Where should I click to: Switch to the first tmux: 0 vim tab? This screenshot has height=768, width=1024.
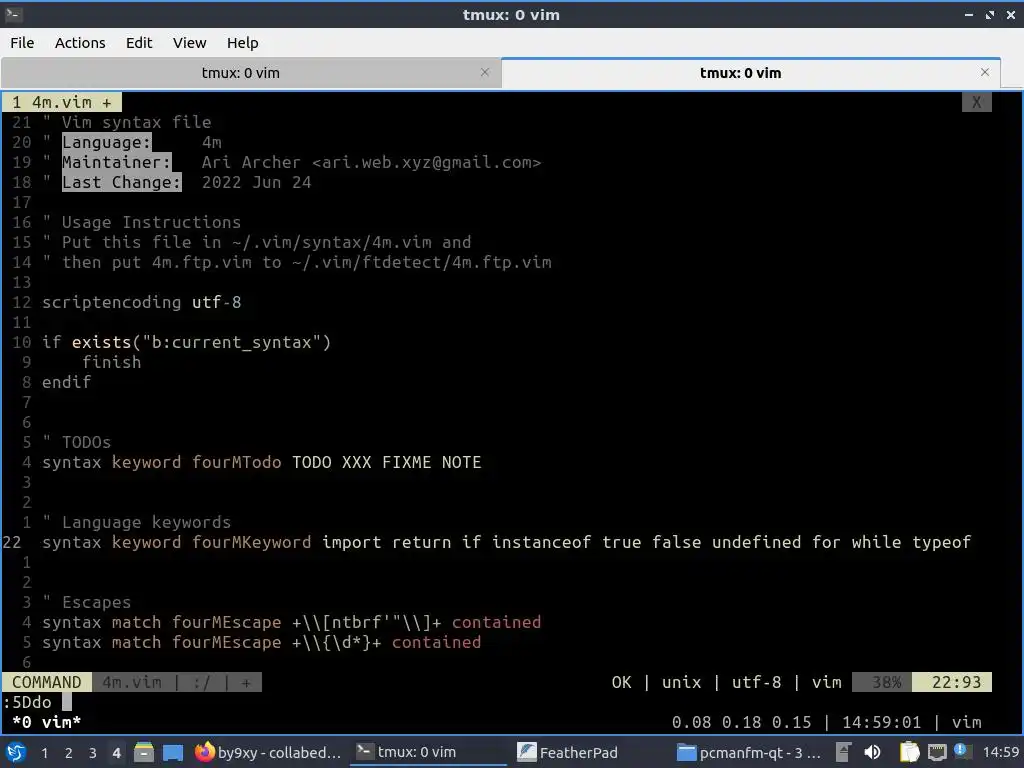click(240, 72)
